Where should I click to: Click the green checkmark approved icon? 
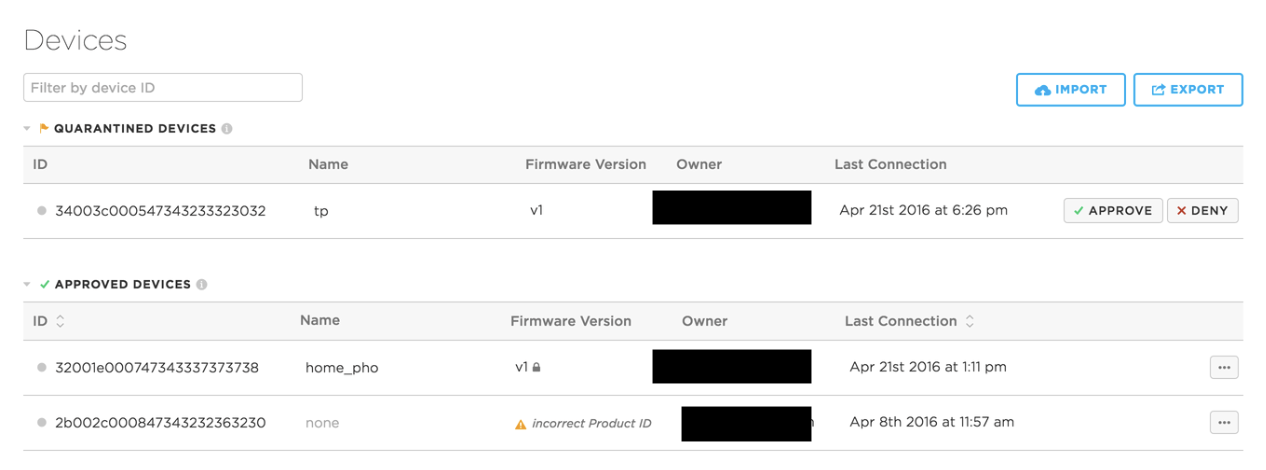tap(44, 285)
